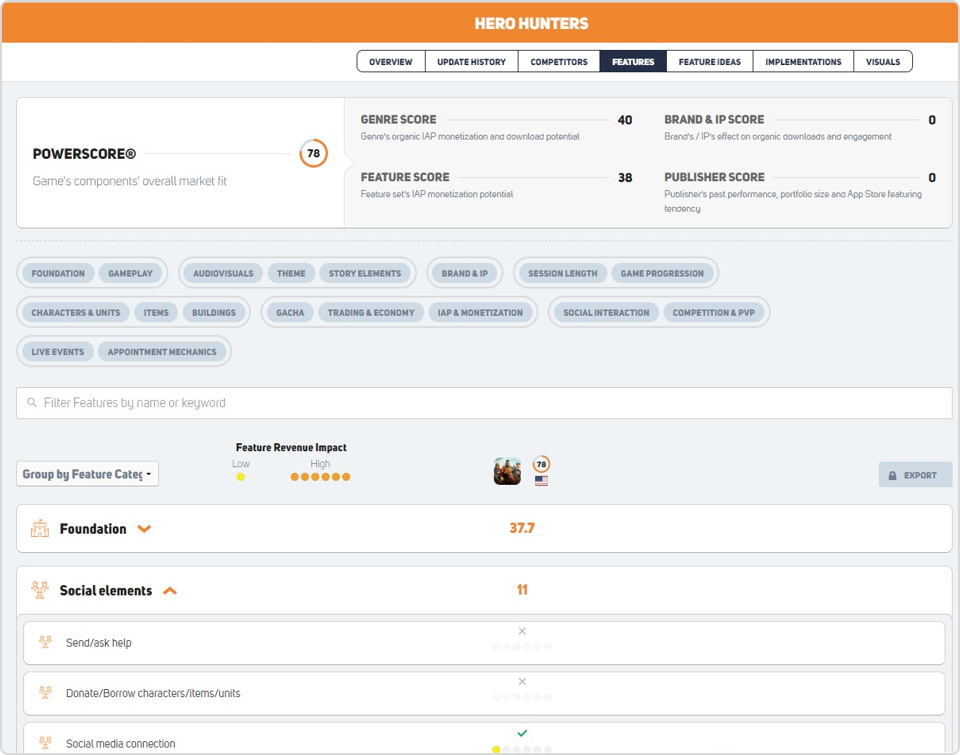Filter features by Gacha
Image resolution: width=960 pixels, height=755 pixels.
290,312
